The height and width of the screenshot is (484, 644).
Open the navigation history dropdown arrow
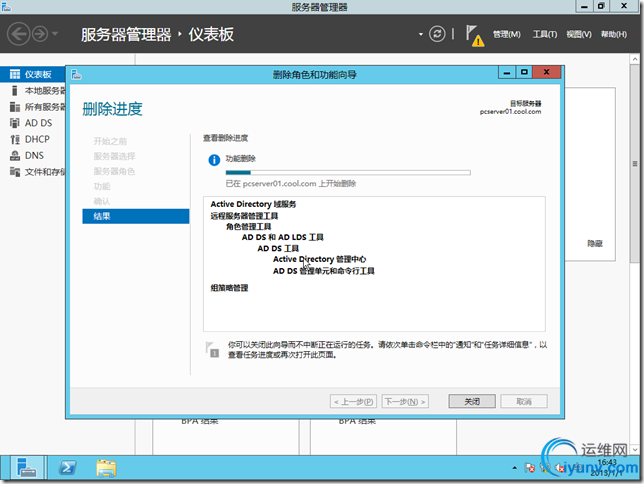tap(55, 34)
